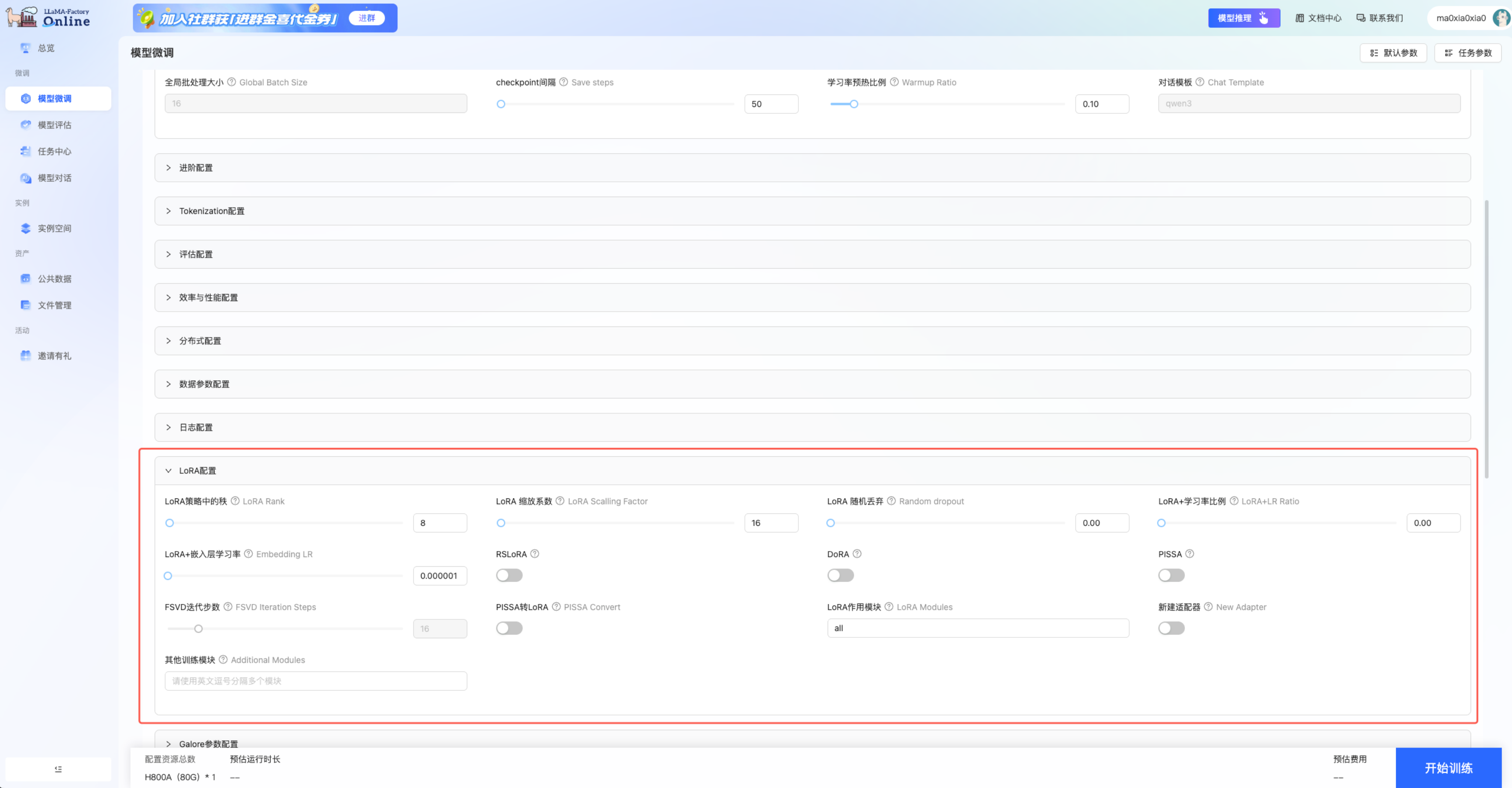Click the 默认参数 button

coord(1394,53)
